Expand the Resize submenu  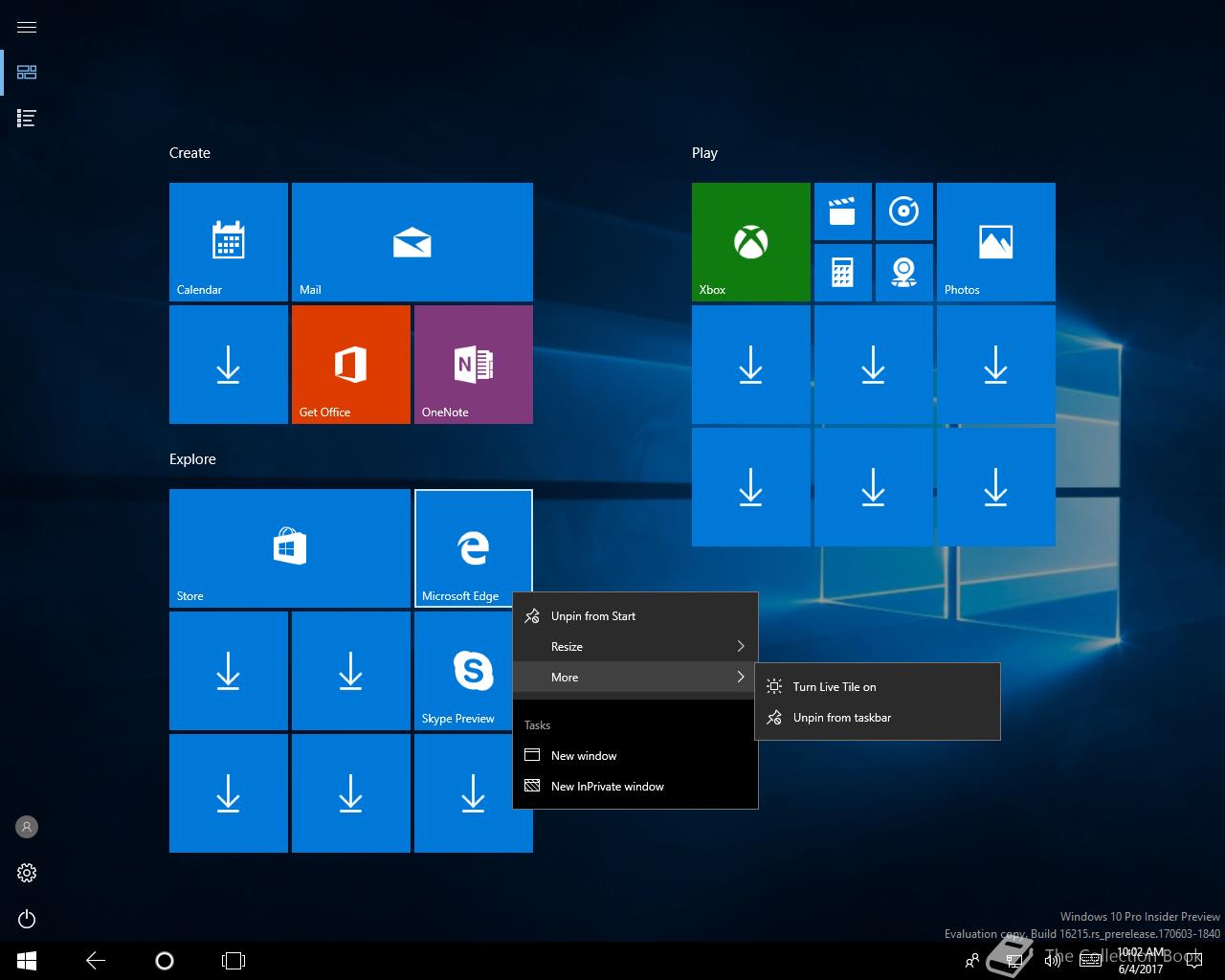635,647
